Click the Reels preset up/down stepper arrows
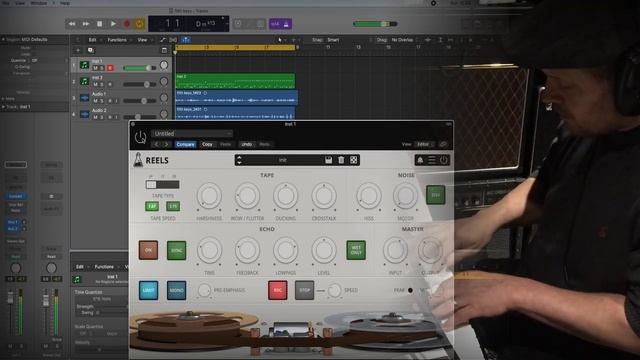 (239, 160)
